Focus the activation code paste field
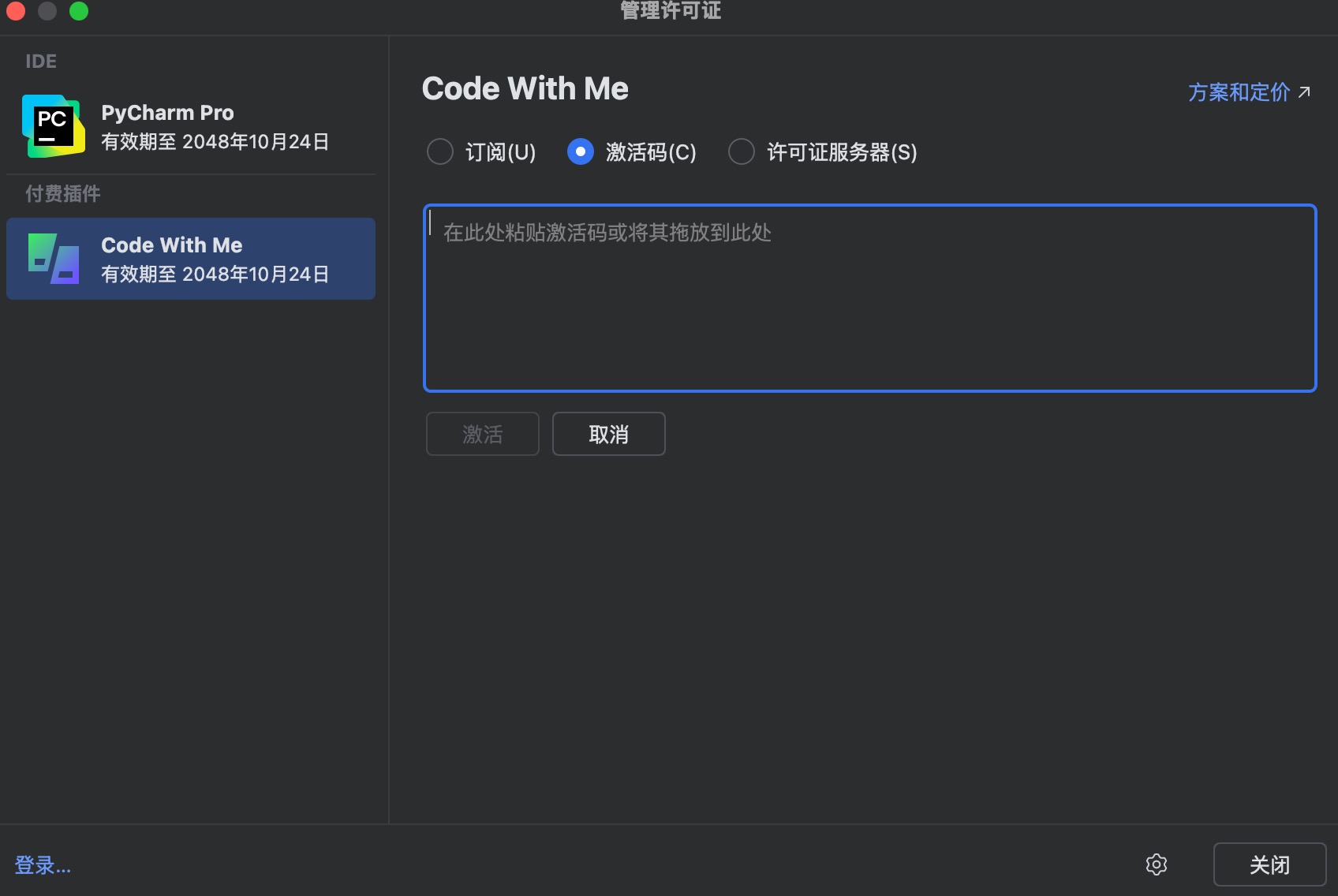This screenshot has height=896, width=1338. click(x=869, y=298)
